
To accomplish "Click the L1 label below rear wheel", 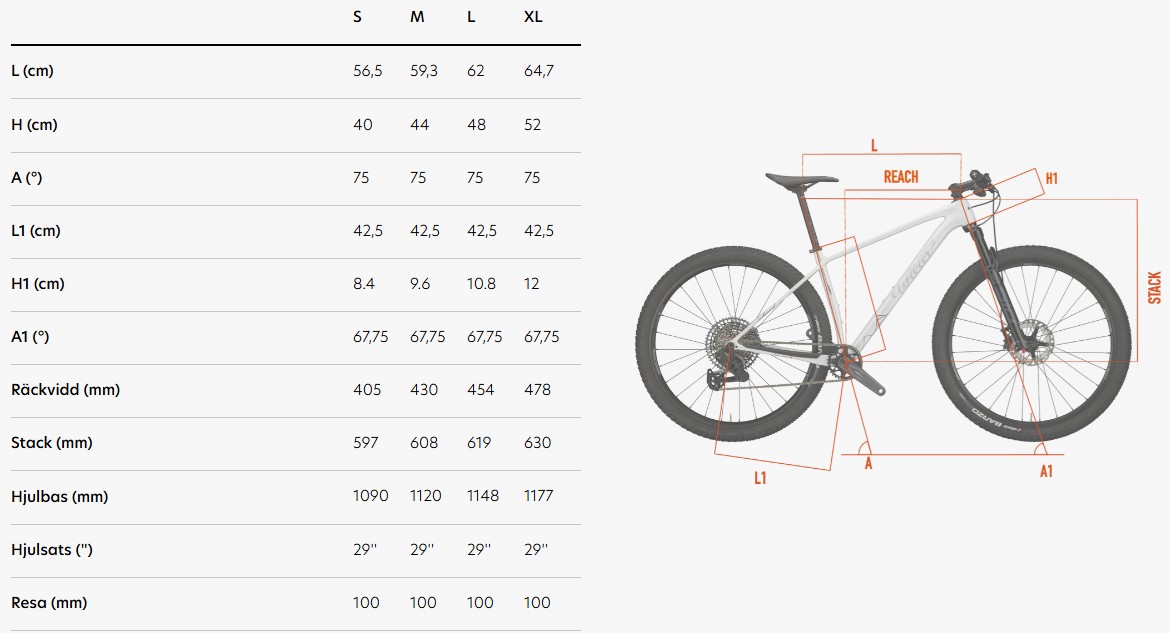I will click(760, 478).
